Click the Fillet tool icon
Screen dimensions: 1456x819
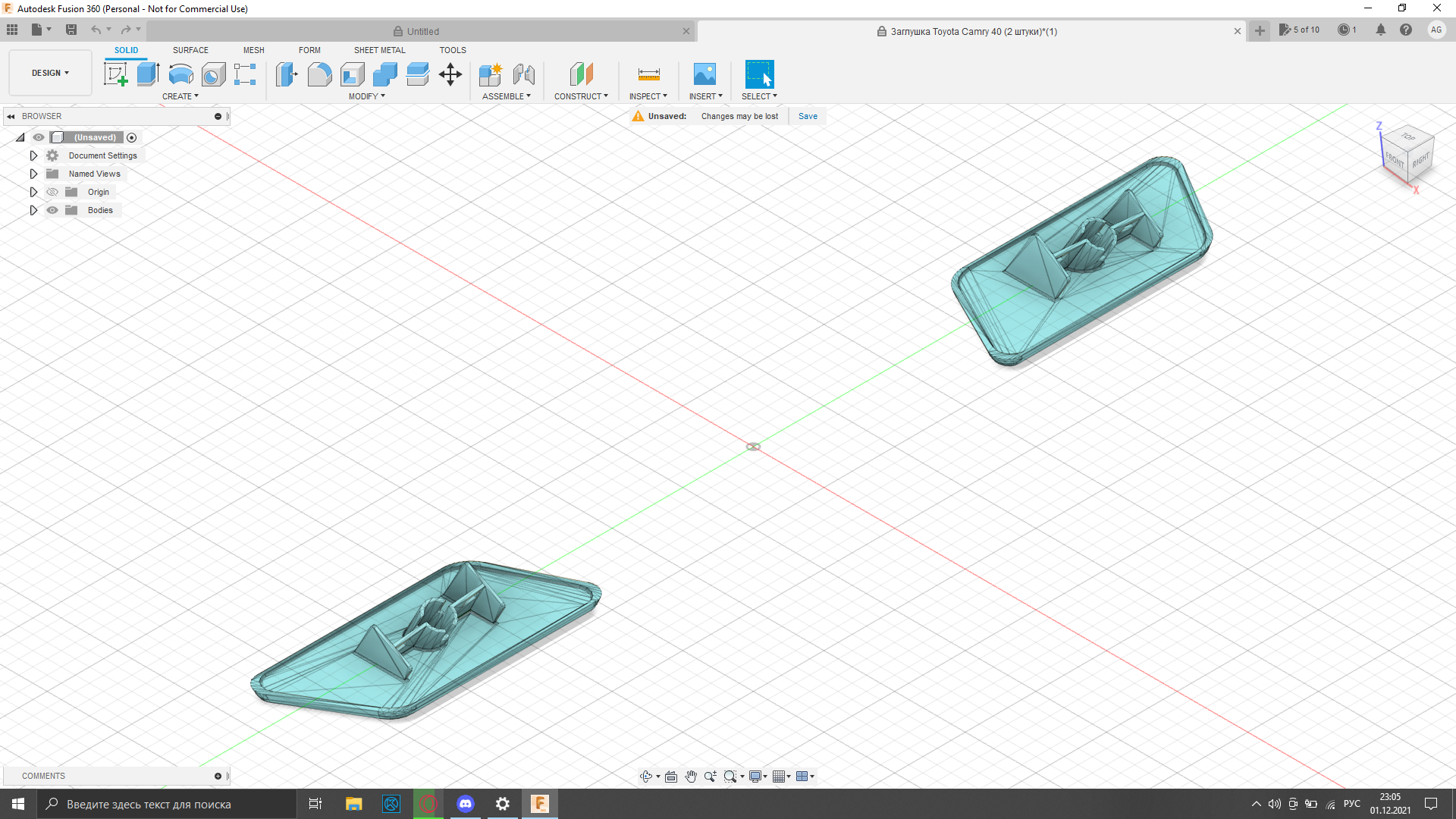click(319, 74)
